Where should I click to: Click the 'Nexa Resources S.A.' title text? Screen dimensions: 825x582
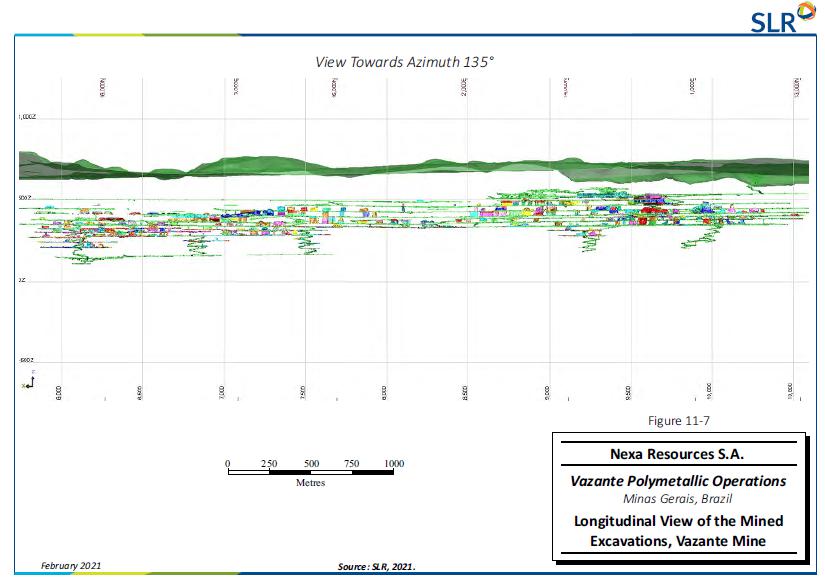tap(677, 454)
